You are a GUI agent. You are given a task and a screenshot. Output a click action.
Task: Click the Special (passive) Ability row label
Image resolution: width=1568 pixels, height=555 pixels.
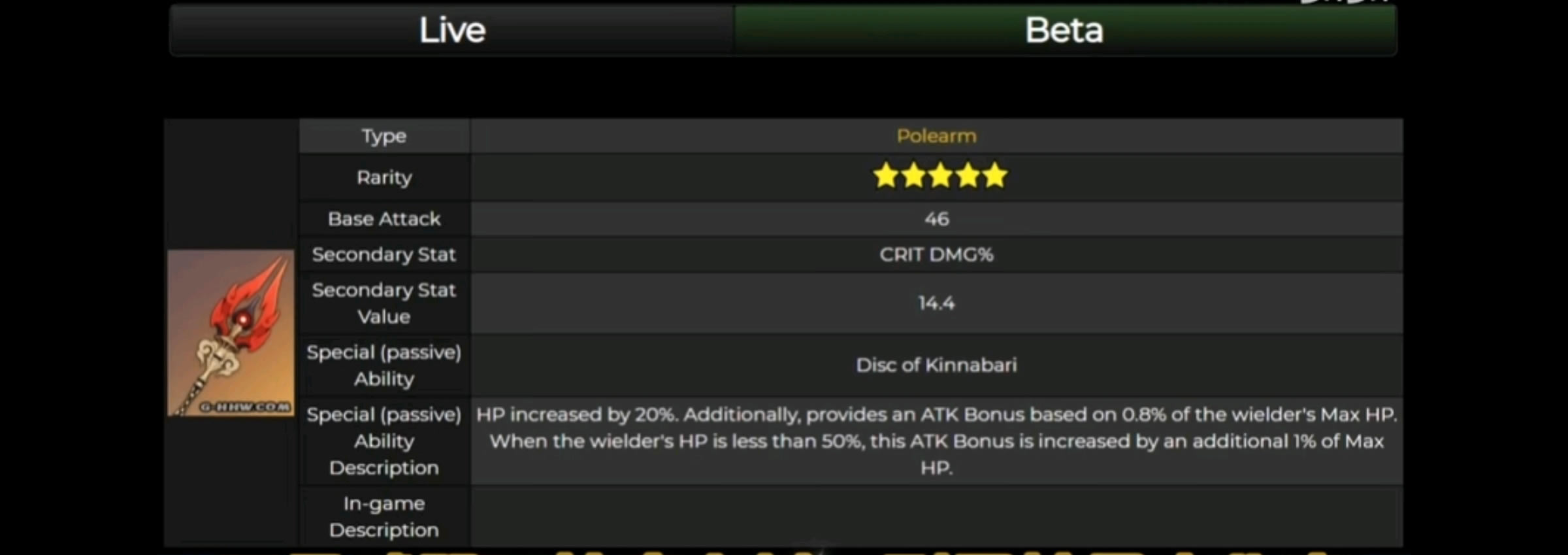(x=384, y=365)
